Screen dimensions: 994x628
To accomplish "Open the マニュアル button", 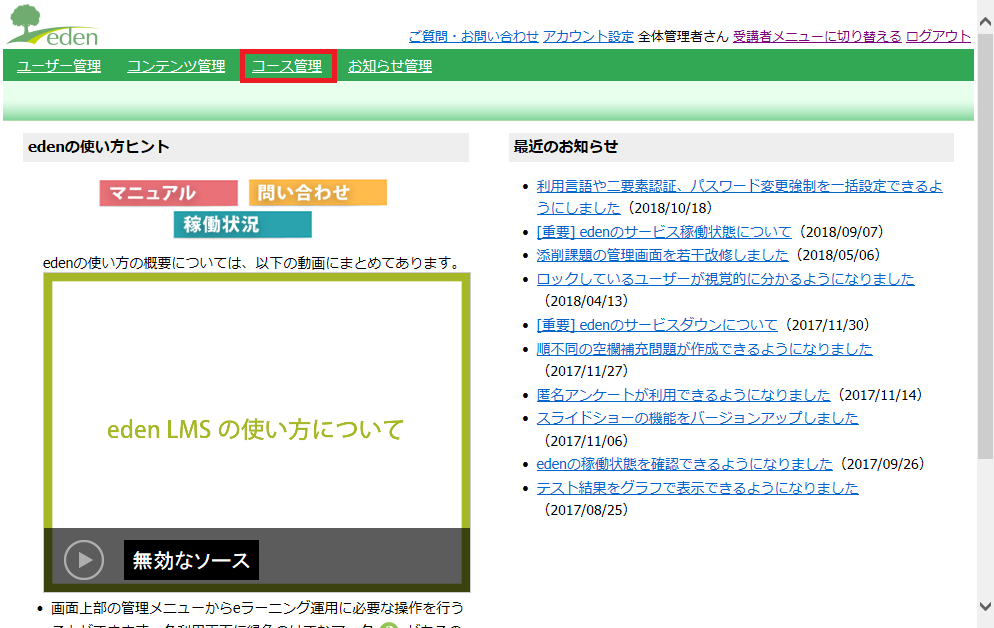I will pos(169,193).
